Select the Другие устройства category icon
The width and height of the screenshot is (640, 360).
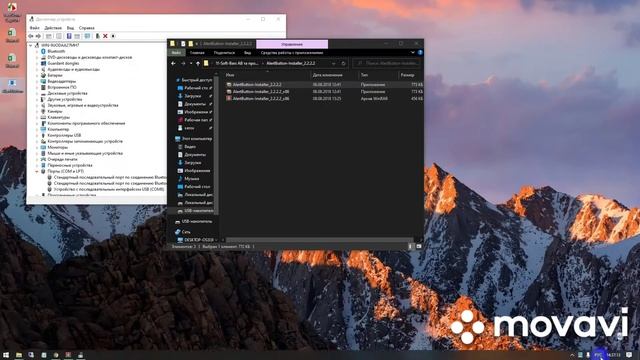(43, 99)
